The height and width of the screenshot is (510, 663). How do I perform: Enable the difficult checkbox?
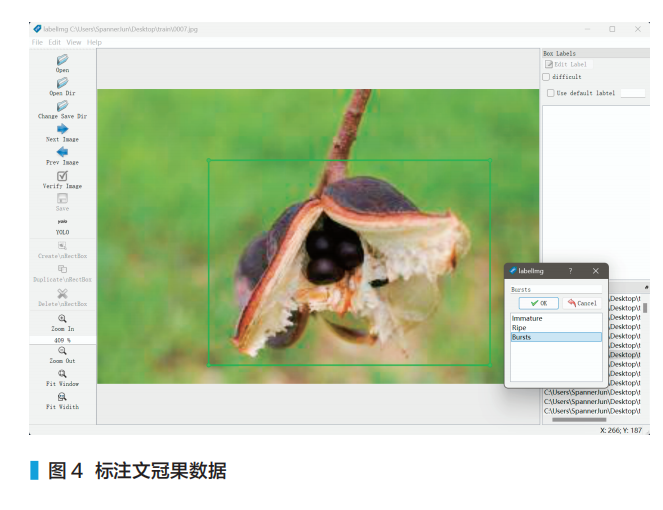coord(546,77)
